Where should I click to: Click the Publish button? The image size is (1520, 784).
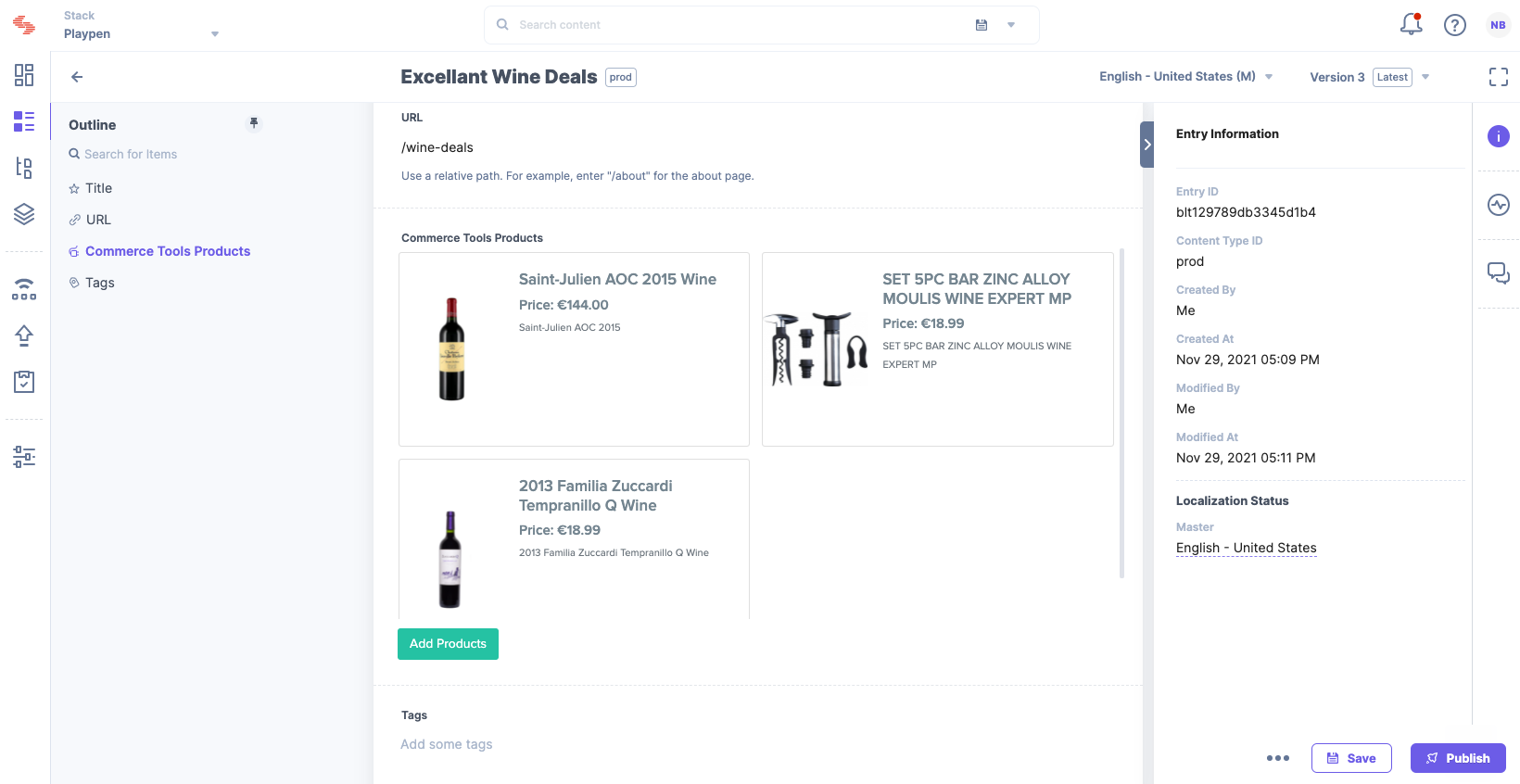pyautogui.click(x=1458, y=758)
